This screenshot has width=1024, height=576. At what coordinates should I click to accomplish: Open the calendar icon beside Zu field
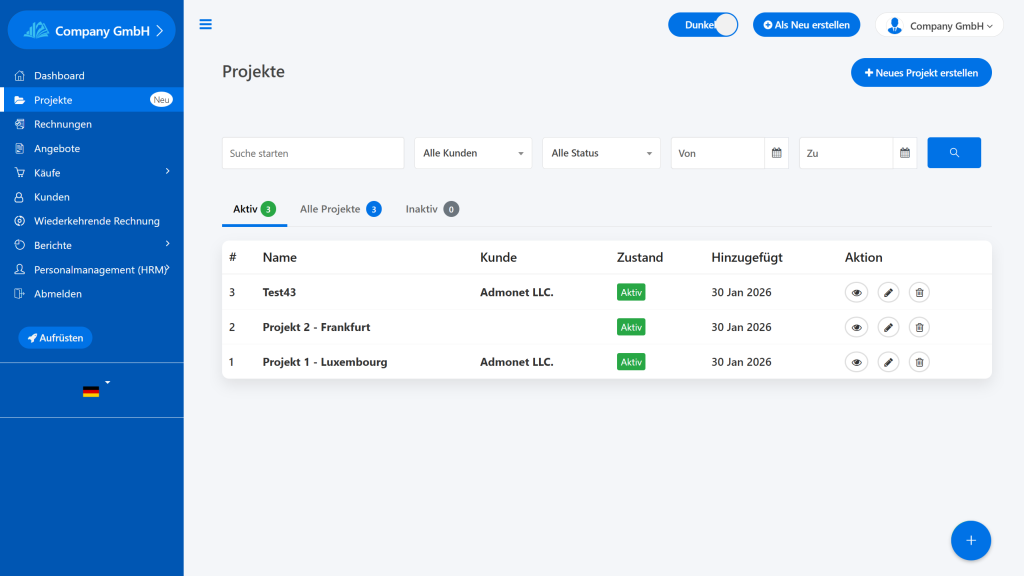904,153
